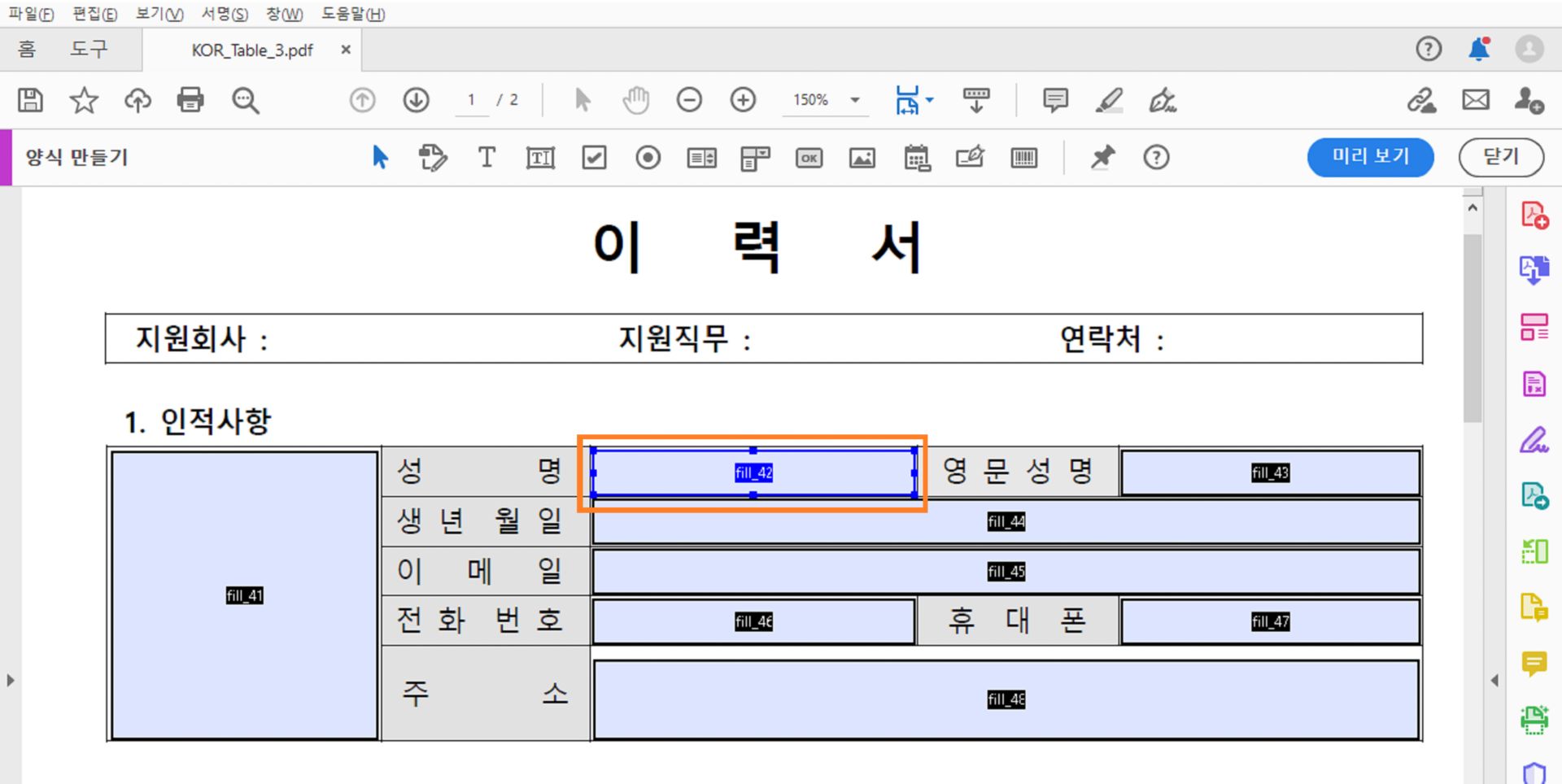
Task: Insert a Radio Button field
Action: click(648, 157)
